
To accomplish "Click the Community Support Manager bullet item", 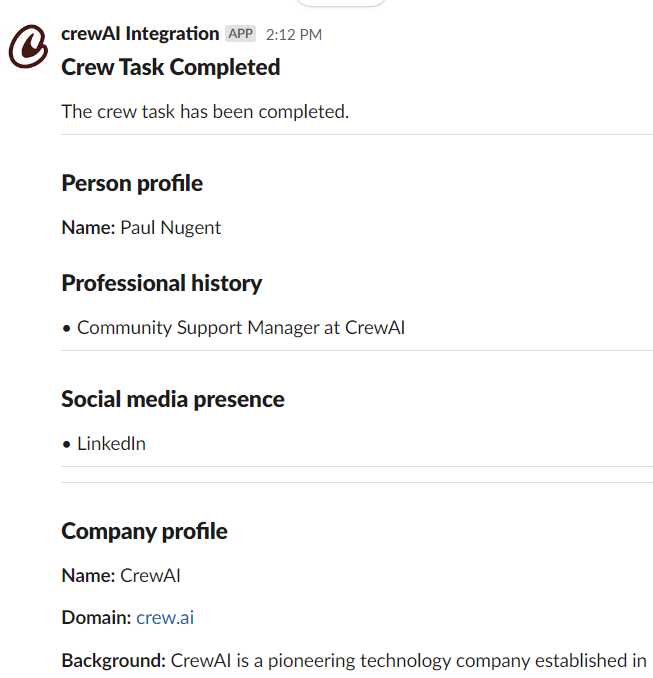I will click(240, 328).
